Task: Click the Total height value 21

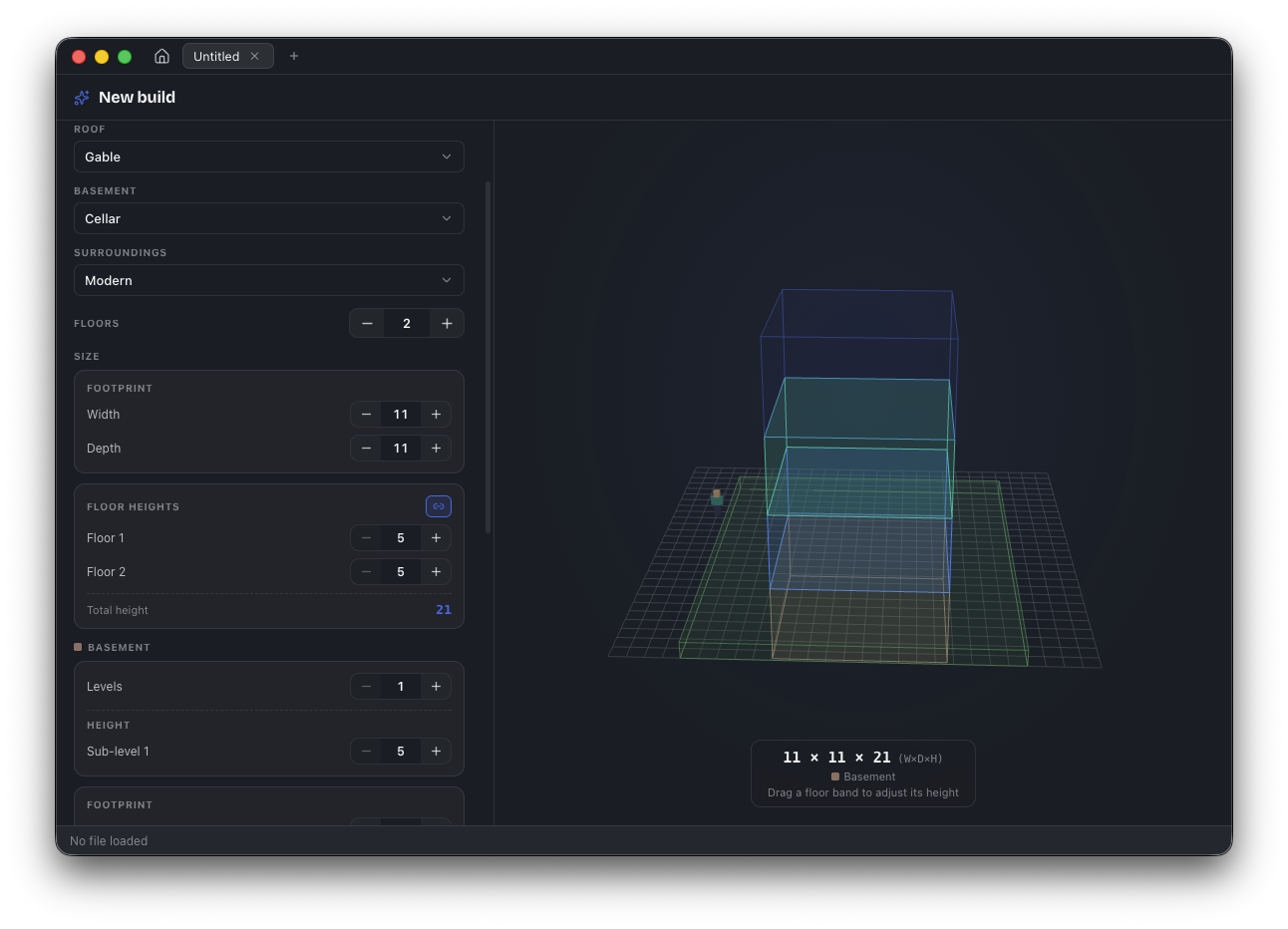Action: coord(444,610)
